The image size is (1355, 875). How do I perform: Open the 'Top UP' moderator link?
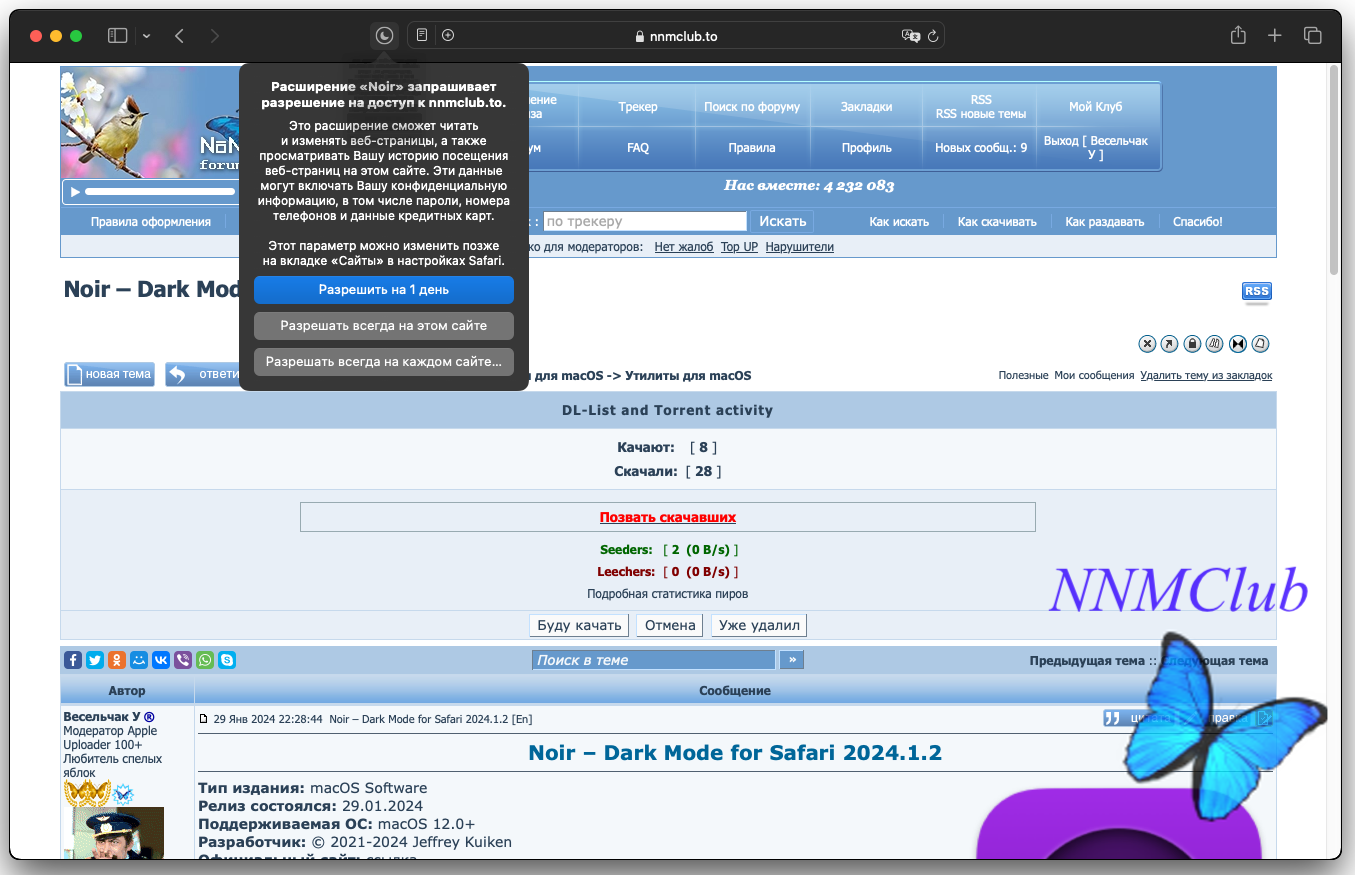[x=740, y=247]
